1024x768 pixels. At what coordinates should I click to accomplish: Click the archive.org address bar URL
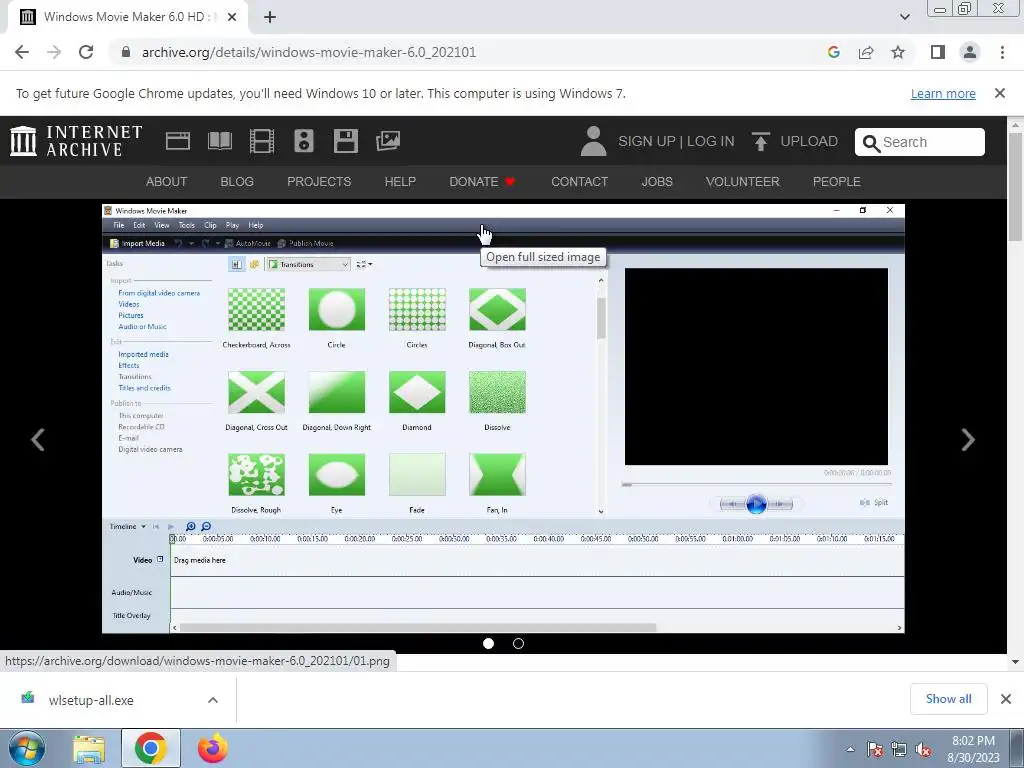[x=309, y=52]
